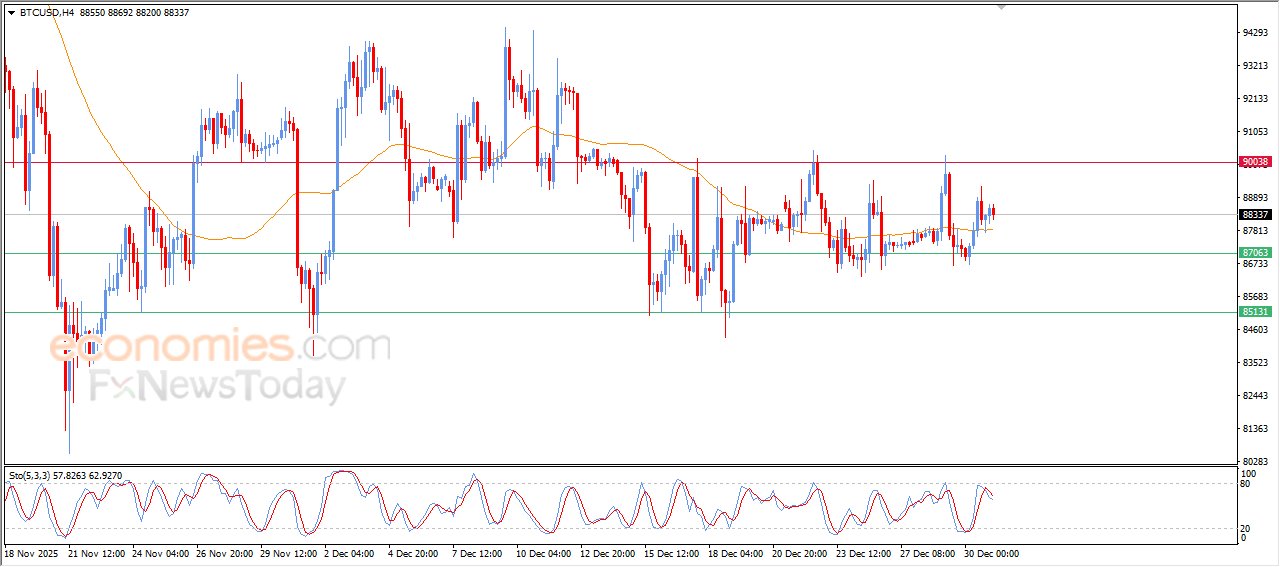Screen dimensions: 1280x567
Task: Open the chart menu triangle beside BTCUSD,H4
Action: [11, 13]
